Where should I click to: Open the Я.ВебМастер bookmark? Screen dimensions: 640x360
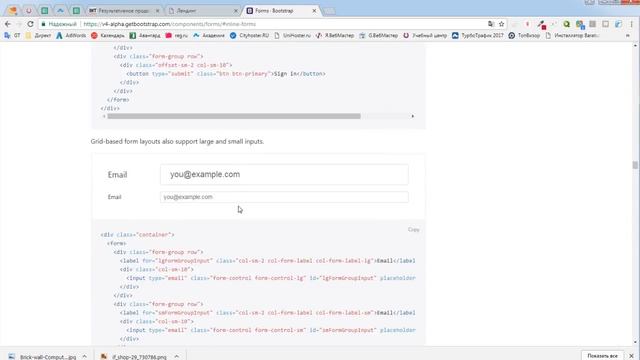(335, 36)
